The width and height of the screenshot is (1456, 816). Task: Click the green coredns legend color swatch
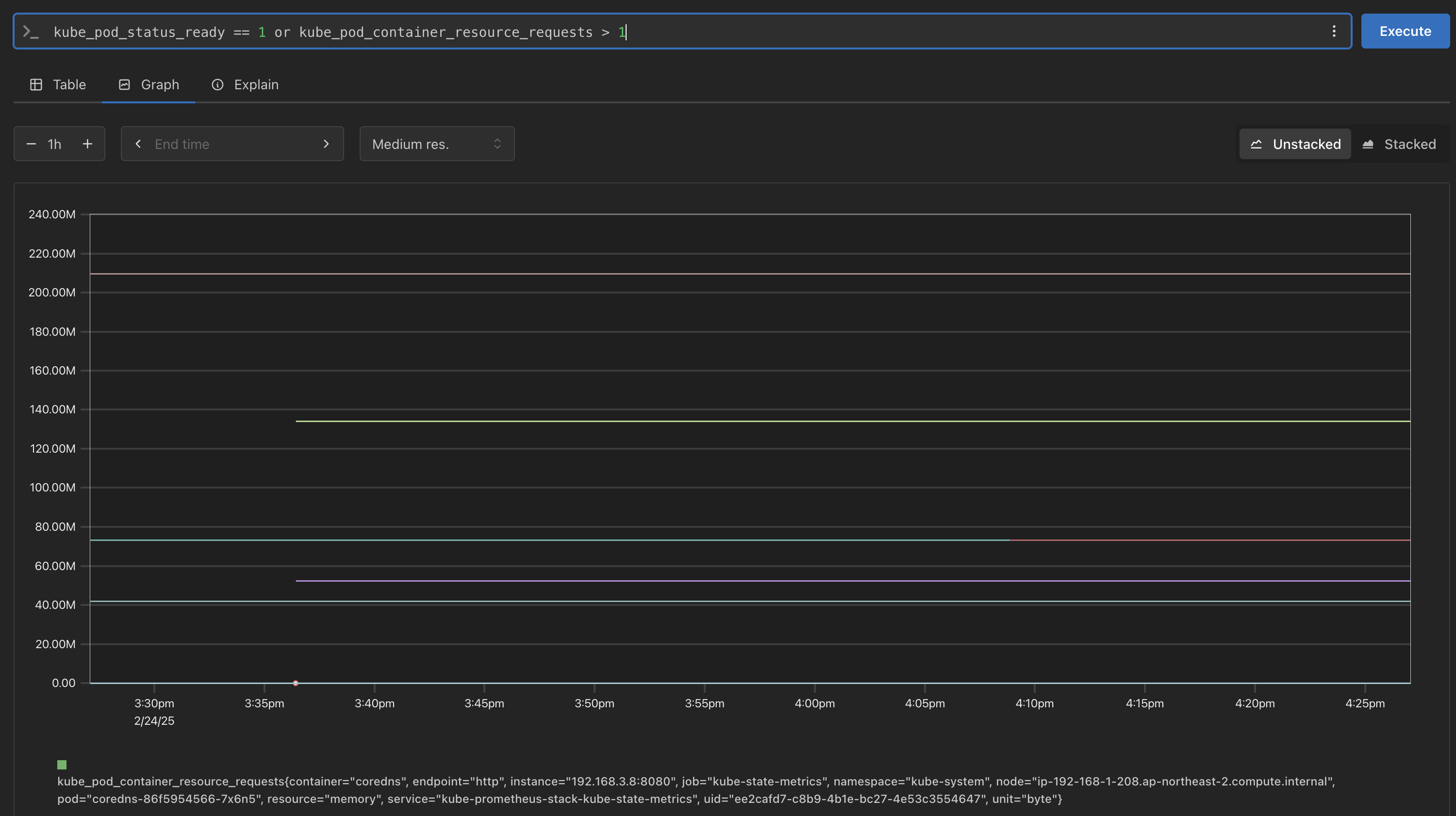click(x=62, y=765)
